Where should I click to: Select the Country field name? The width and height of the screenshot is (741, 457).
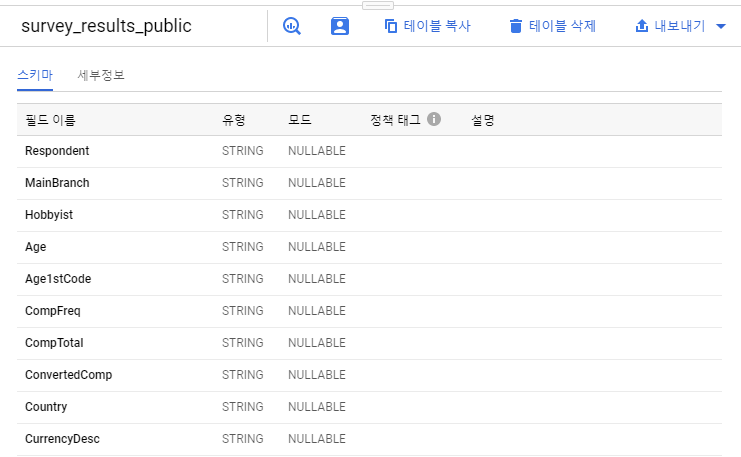(46, 407)
